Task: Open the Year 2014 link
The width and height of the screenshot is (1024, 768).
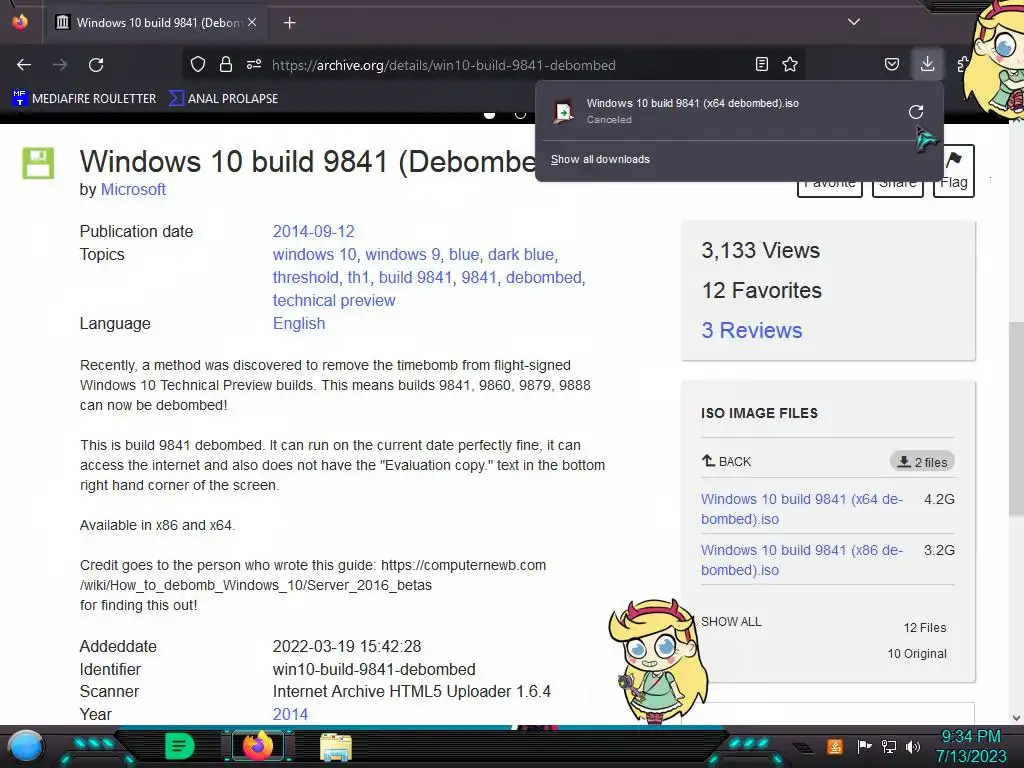Action: (x=290, y=714)
